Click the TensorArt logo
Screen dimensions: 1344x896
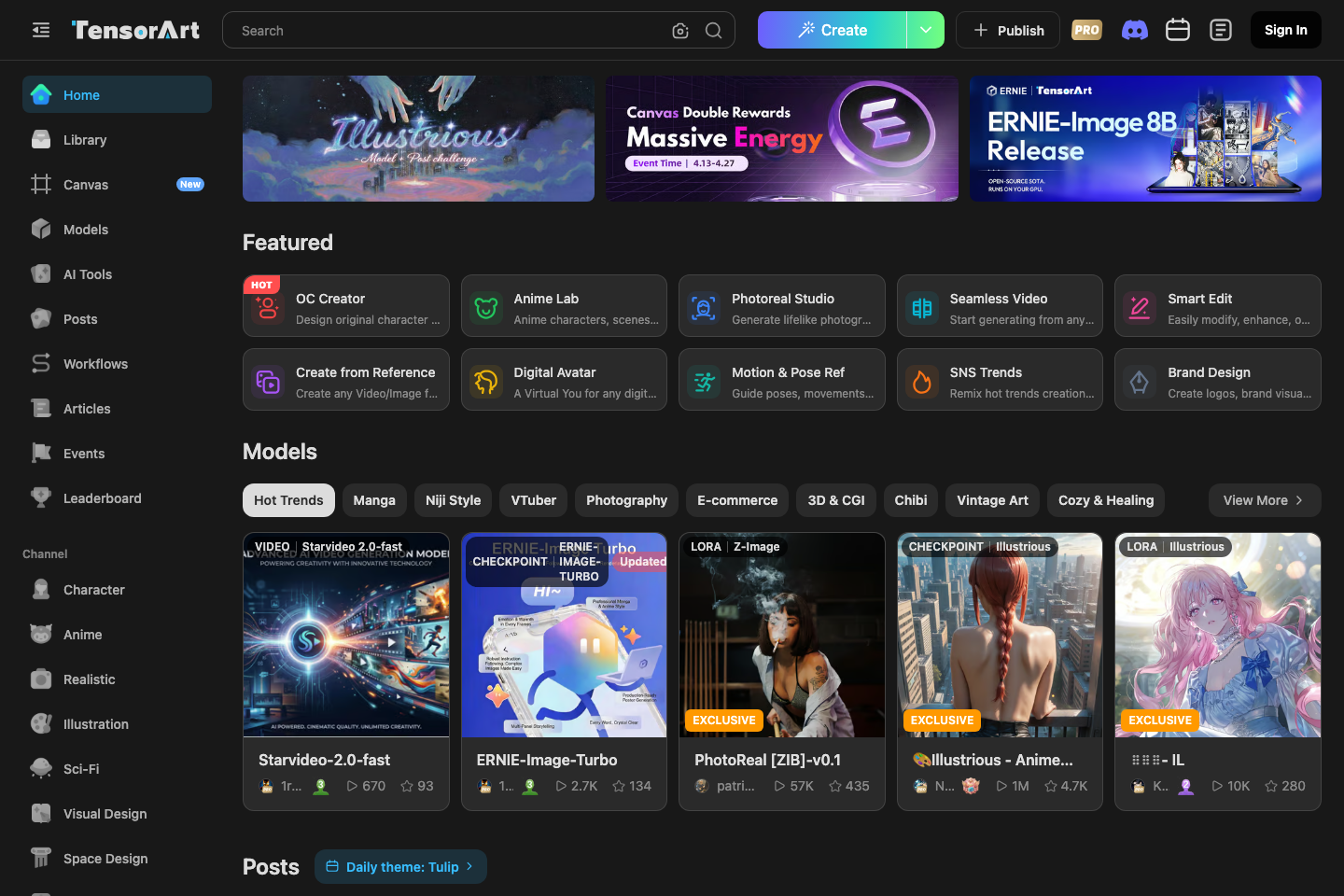coord(135,30)
